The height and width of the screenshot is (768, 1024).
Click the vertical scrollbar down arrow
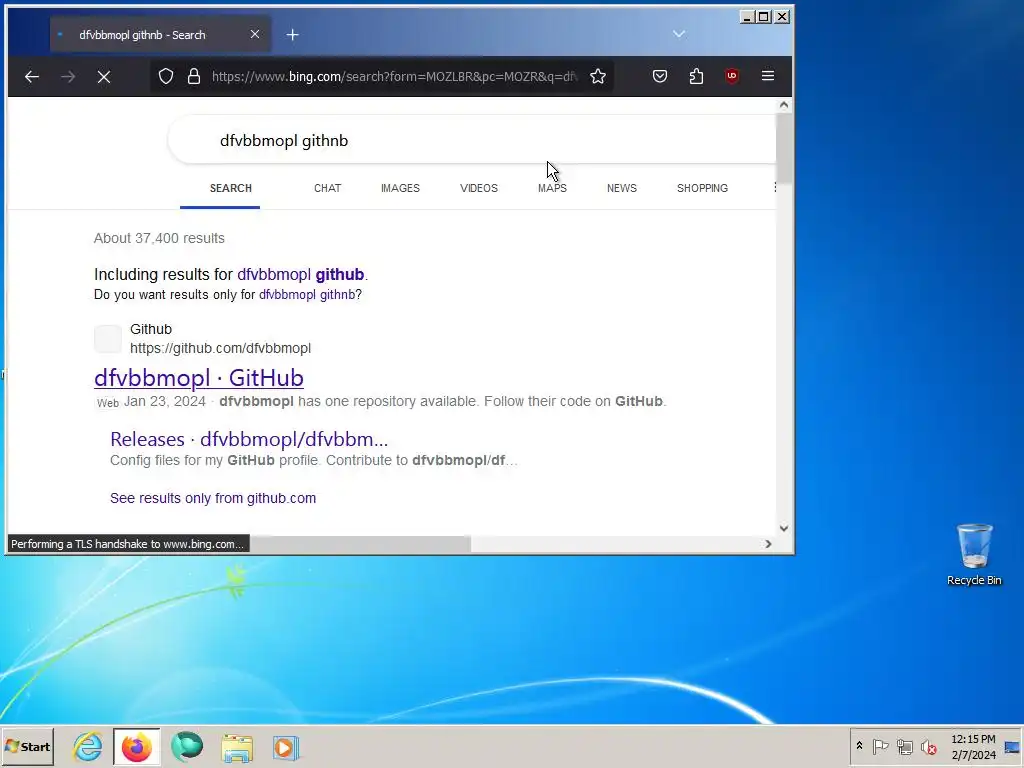tap(784, 528)
